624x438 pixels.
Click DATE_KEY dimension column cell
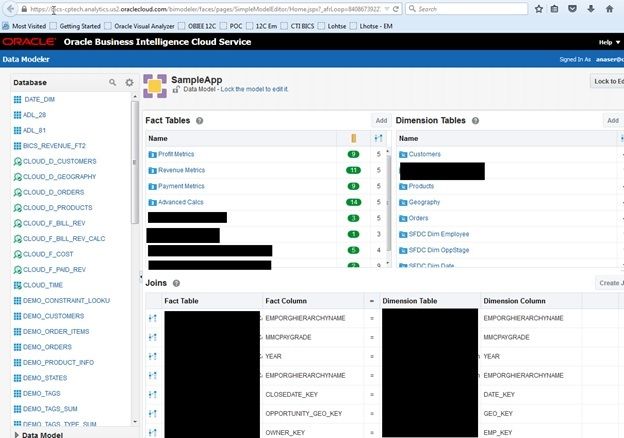[x=499, y=395]
